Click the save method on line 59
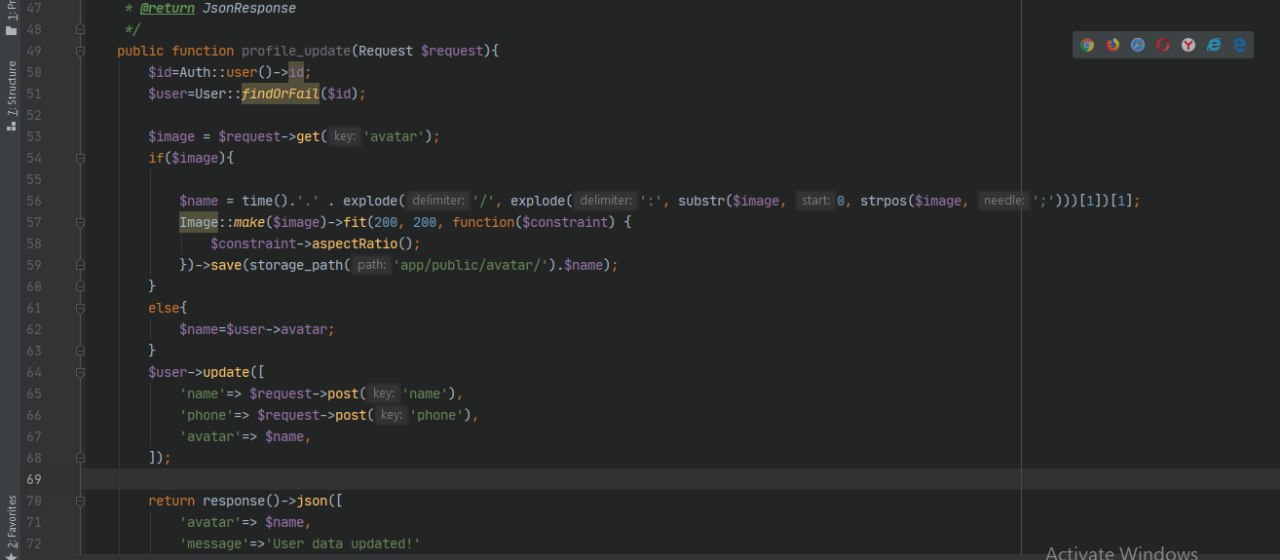Image resolution: width=1280 pixels, height=560 pixels. [x=226, y=265]
